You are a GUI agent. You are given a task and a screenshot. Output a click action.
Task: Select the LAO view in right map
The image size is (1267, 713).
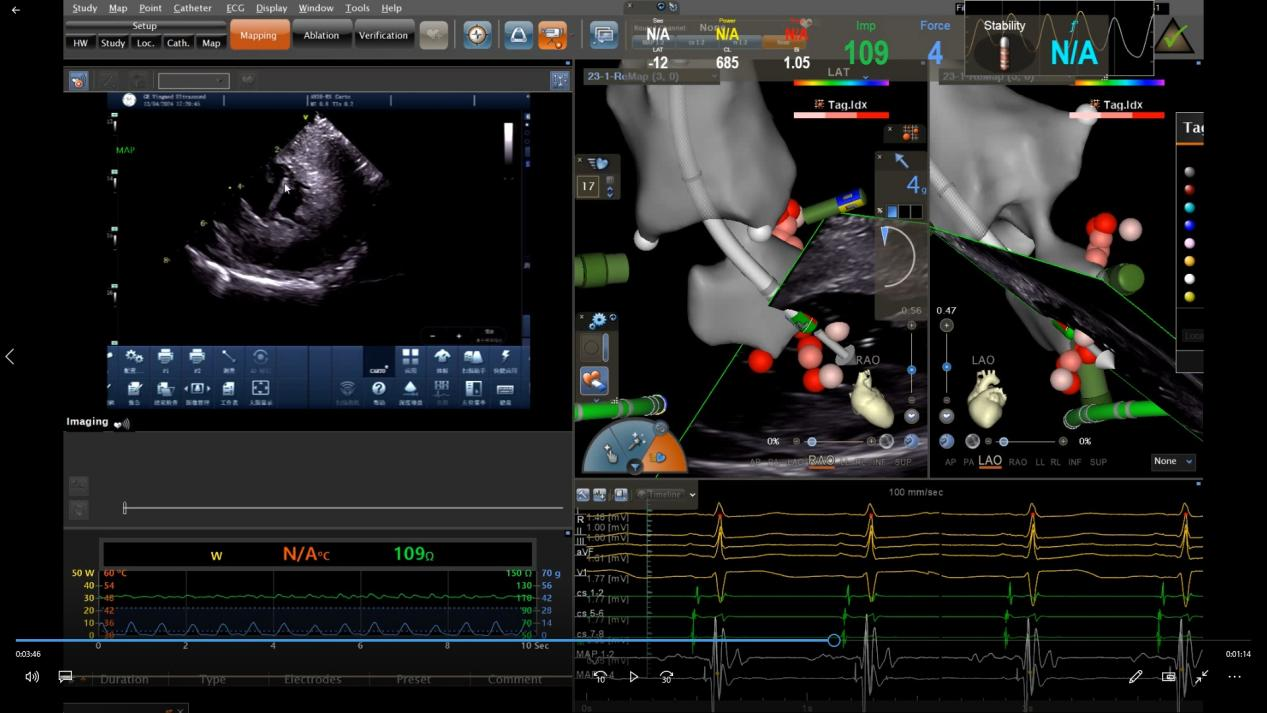[x=990, y=462]
